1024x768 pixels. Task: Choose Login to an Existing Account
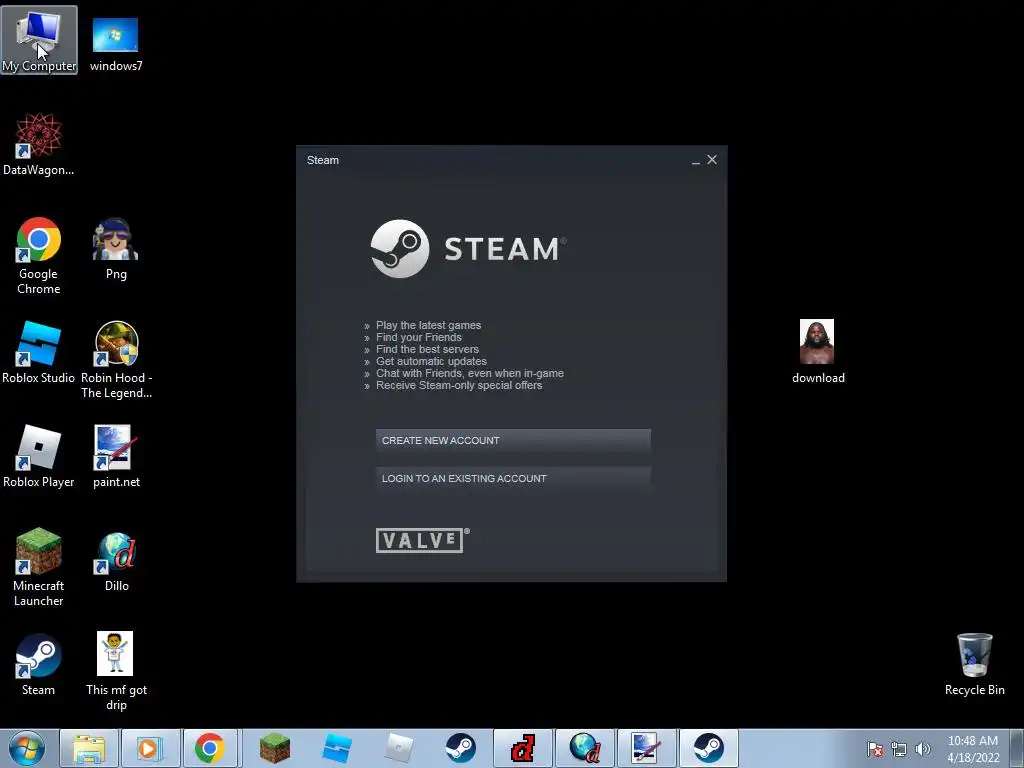[x=513, y=478]
